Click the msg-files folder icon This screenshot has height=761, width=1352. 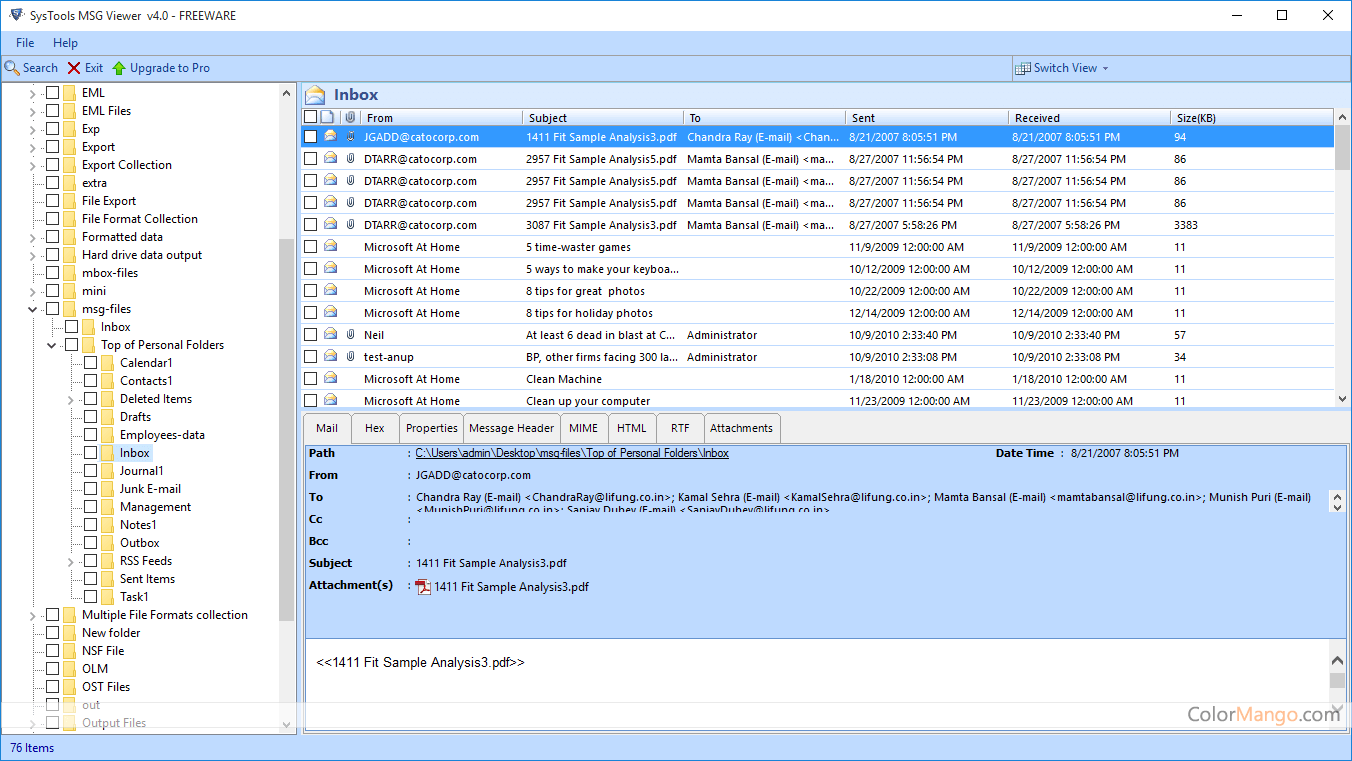[70, 309]
